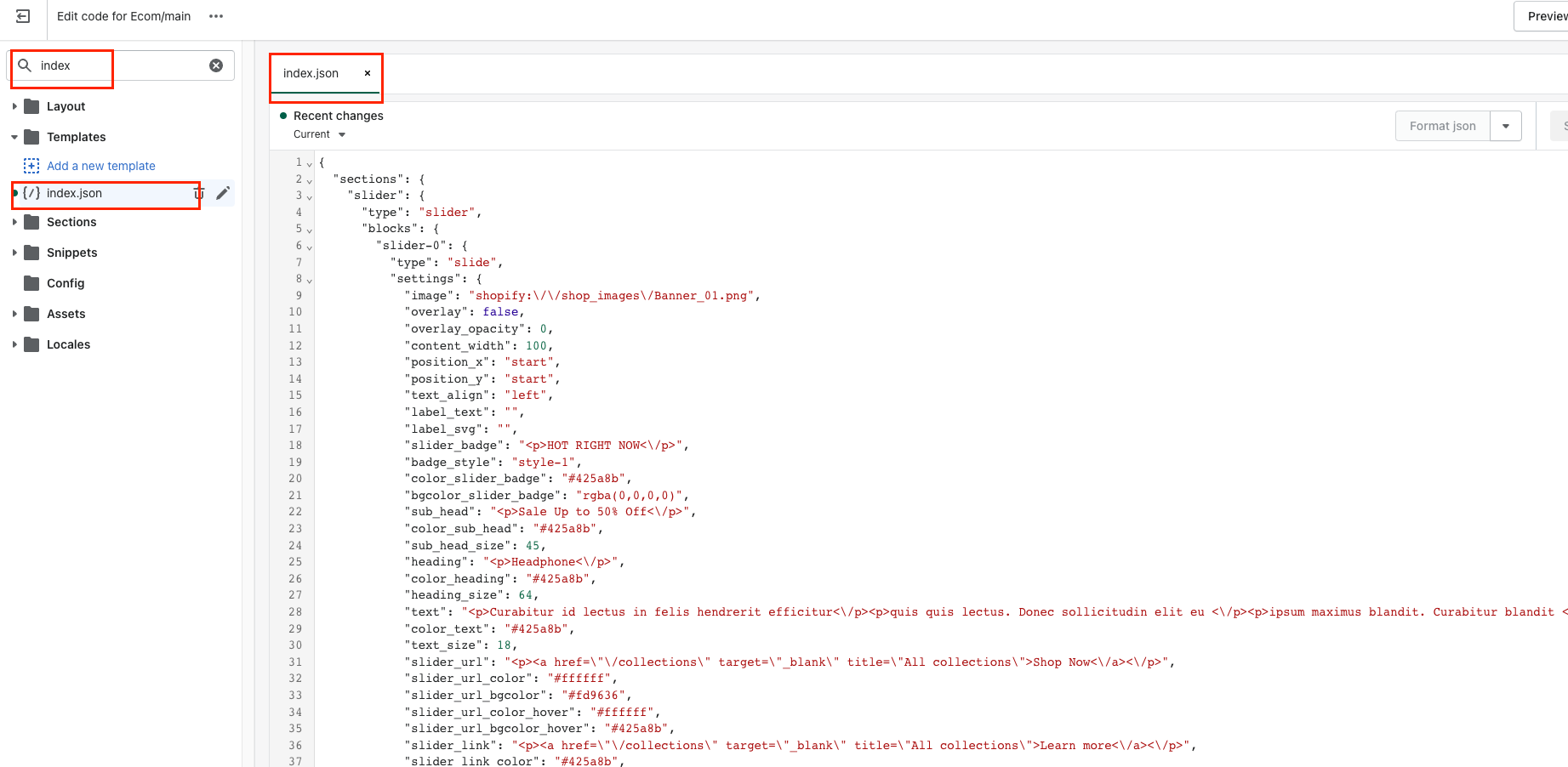
Task: Click into the file search input
Action: pos(119,65)
